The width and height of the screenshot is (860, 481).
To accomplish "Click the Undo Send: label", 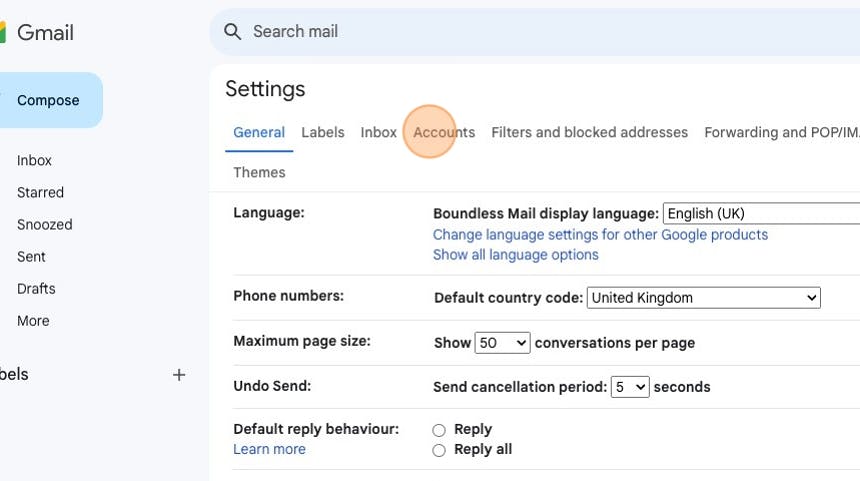I will coord(272,386).
